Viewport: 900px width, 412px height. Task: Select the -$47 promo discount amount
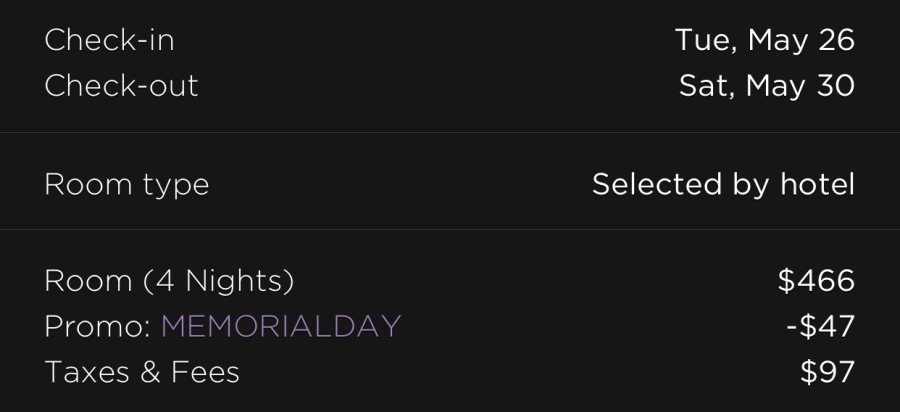tap(820, 326)
